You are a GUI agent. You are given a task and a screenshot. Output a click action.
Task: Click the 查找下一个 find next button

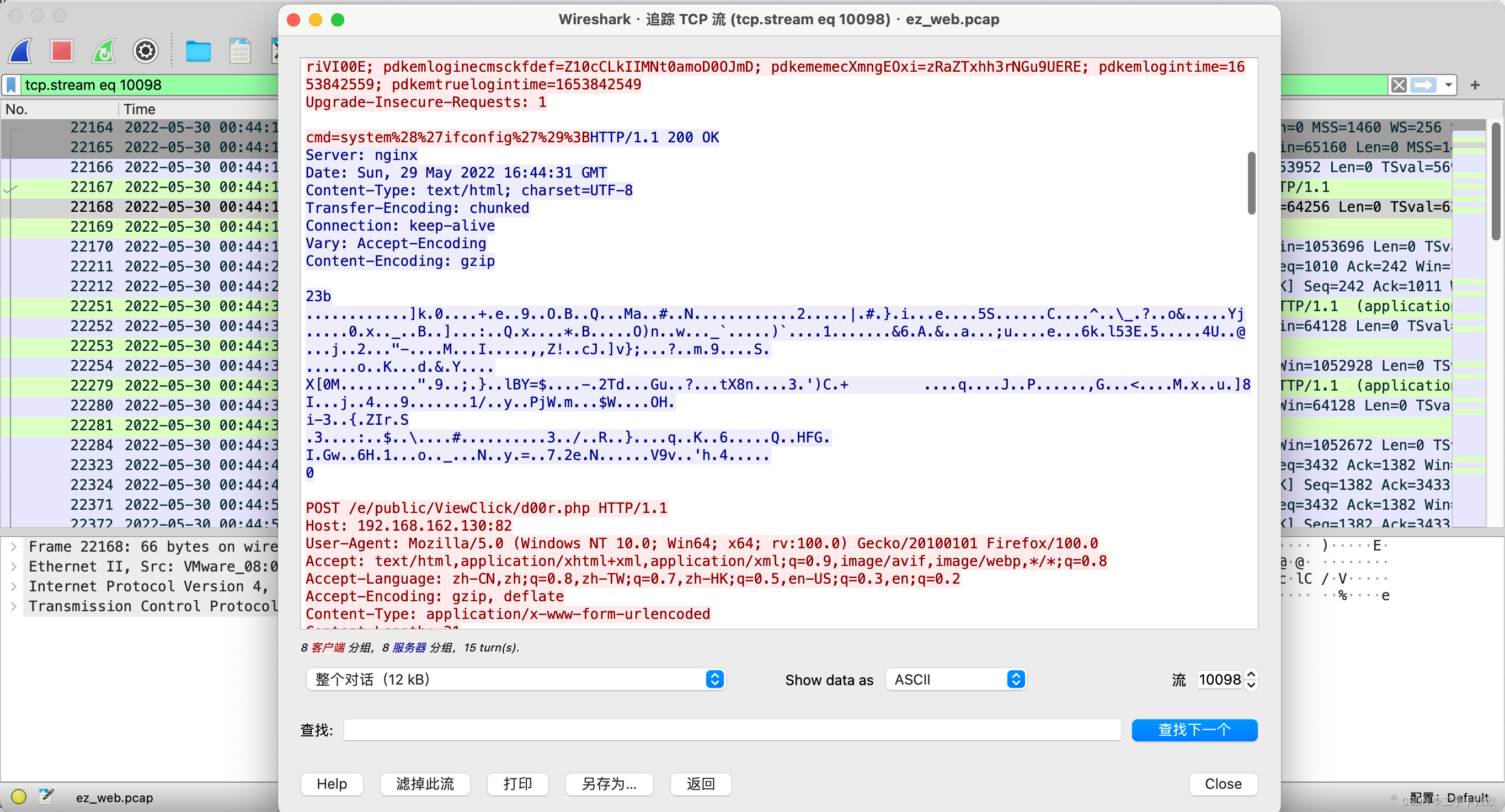point(1194,730)
